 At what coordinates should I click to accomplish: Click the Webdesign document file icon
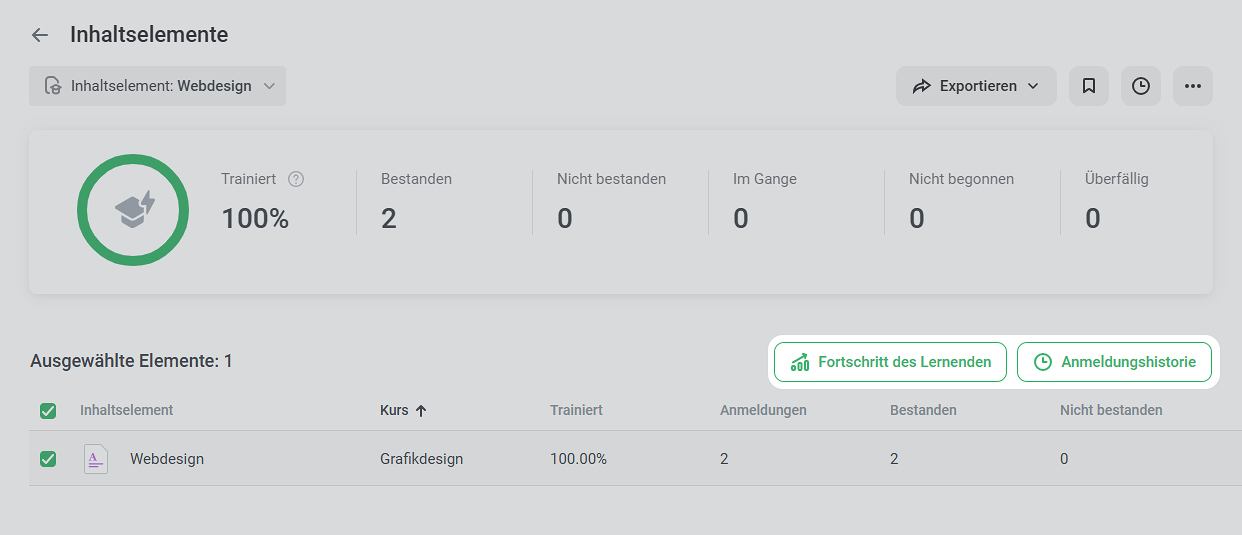coord(96,459)
